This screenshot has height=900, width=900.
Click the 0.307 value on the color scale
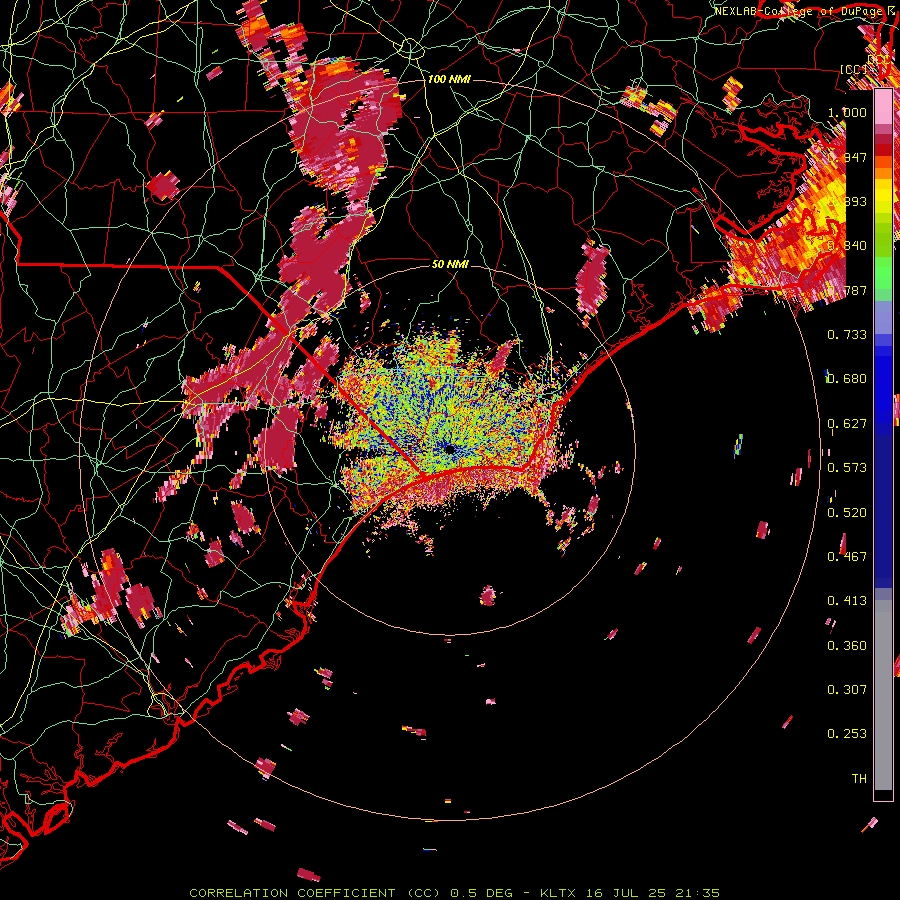[x=847, y=690]
